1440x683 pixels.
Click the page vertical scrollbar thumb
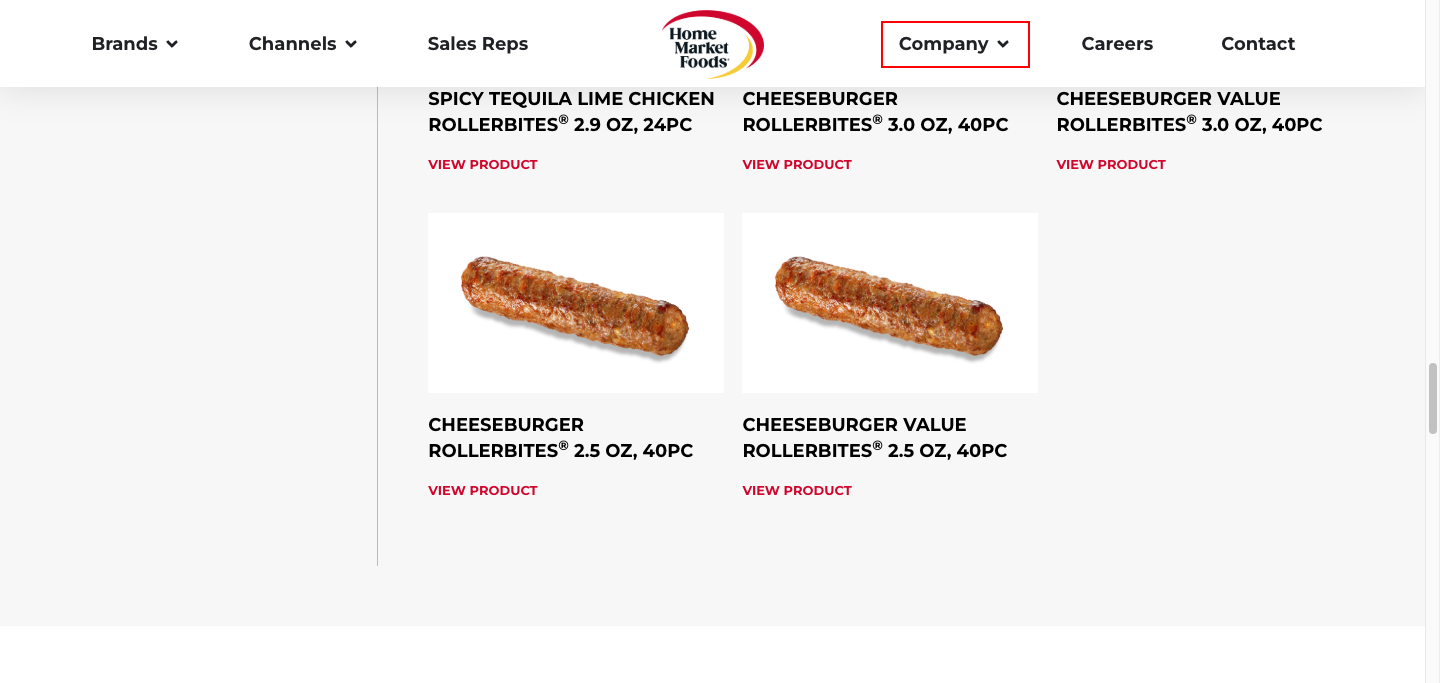tap(1432, 398)
